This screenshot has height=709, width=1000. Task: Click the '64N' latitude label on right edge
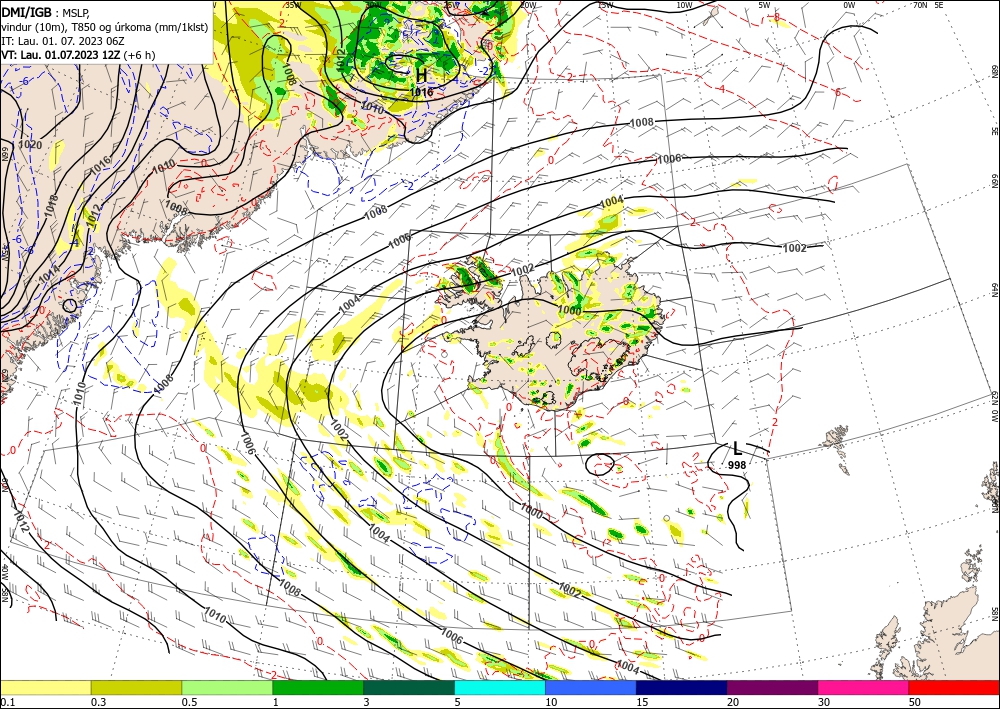tap(994, 289)
